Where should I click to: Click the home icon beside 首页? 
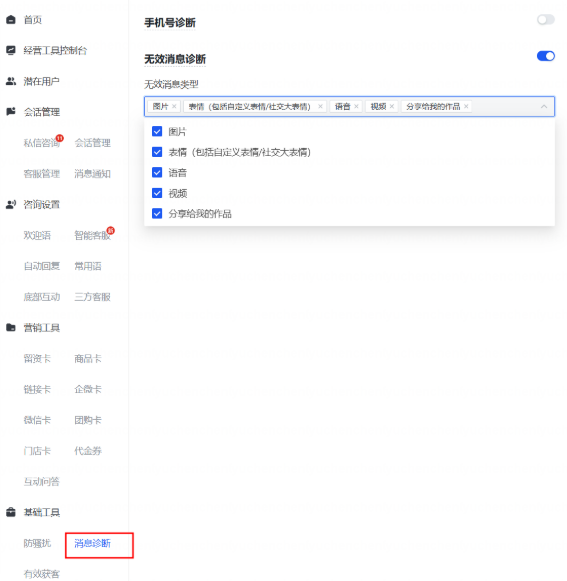click(11, 20)
